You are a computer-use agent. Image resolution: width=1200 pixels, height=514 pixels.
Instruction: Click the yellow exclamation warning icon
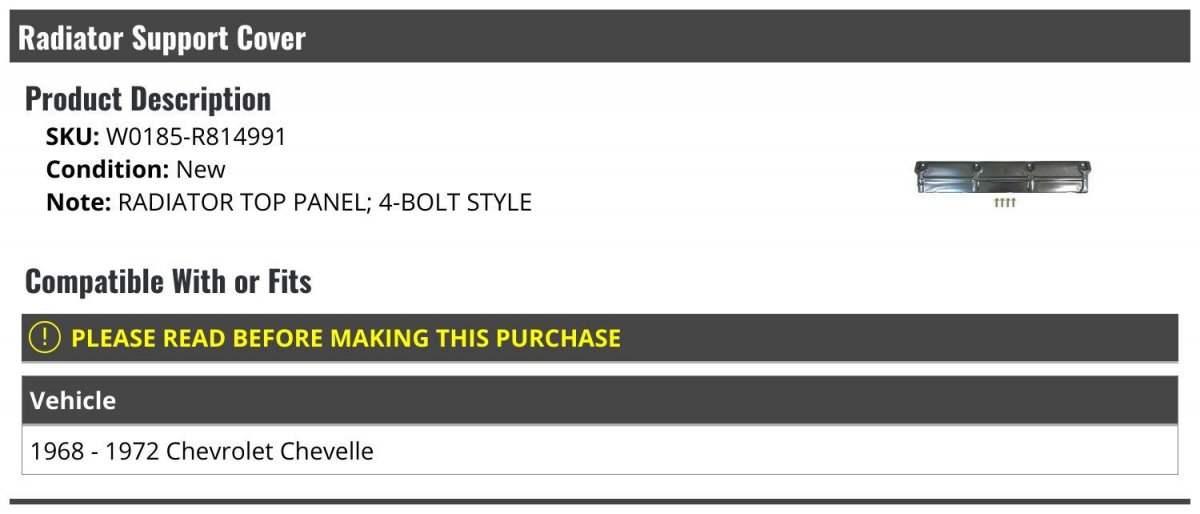[44, 338]
